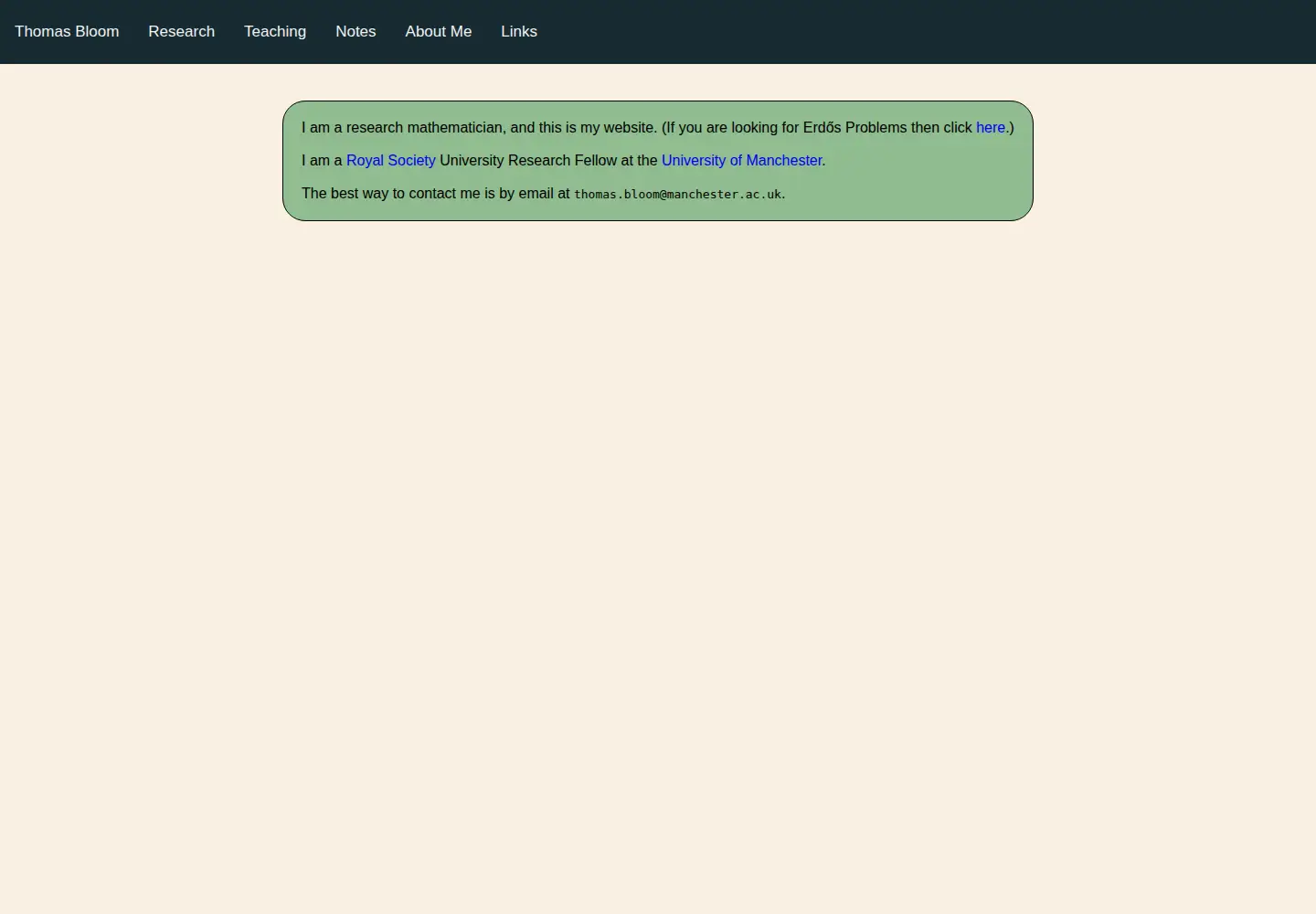The height and width of the screenshot is (914, 1316).
Task: Open the University of Manchester link
Action: [742, 161]
